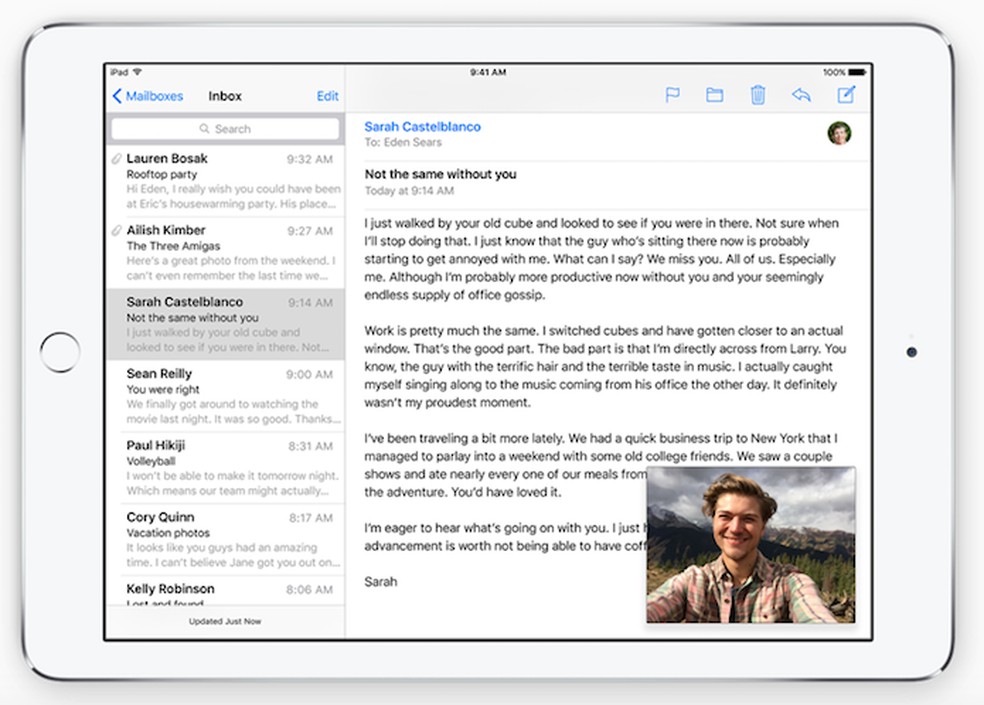Open Sarah Castelblanco's contact photo

840,133
